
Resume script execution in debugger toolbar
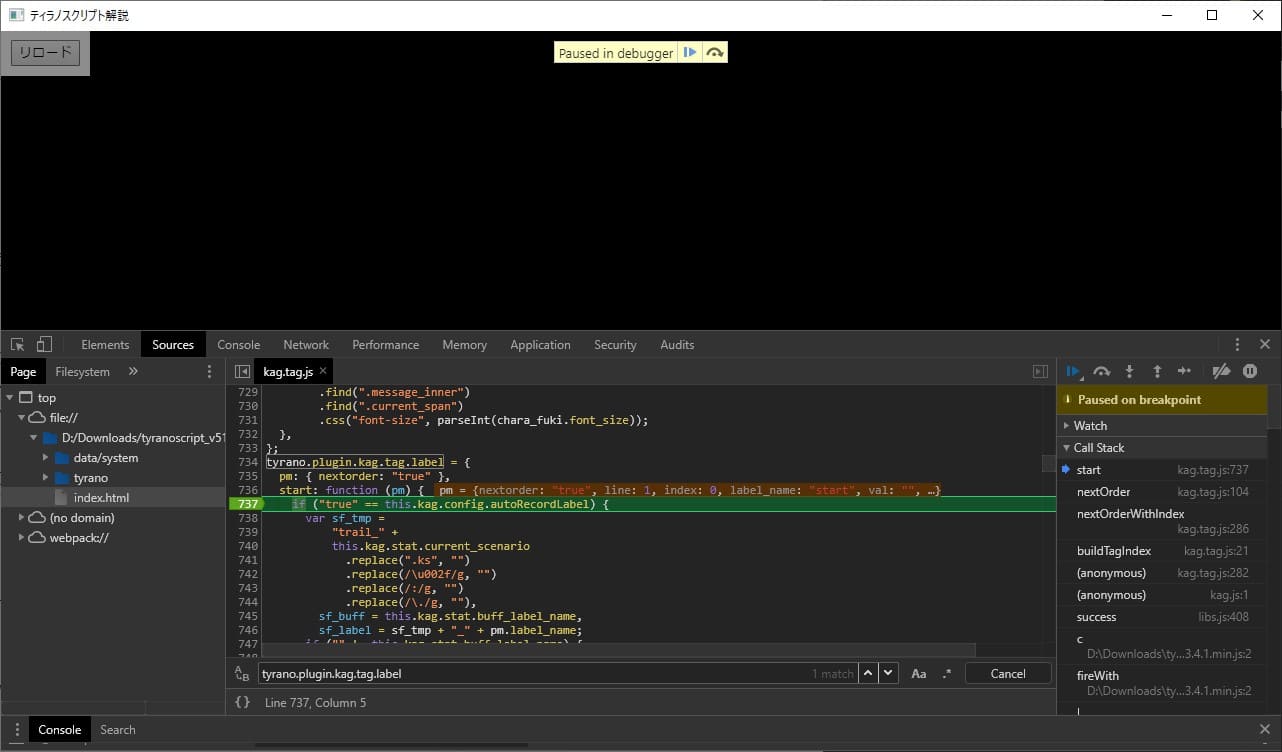(x=1073, y=371)
